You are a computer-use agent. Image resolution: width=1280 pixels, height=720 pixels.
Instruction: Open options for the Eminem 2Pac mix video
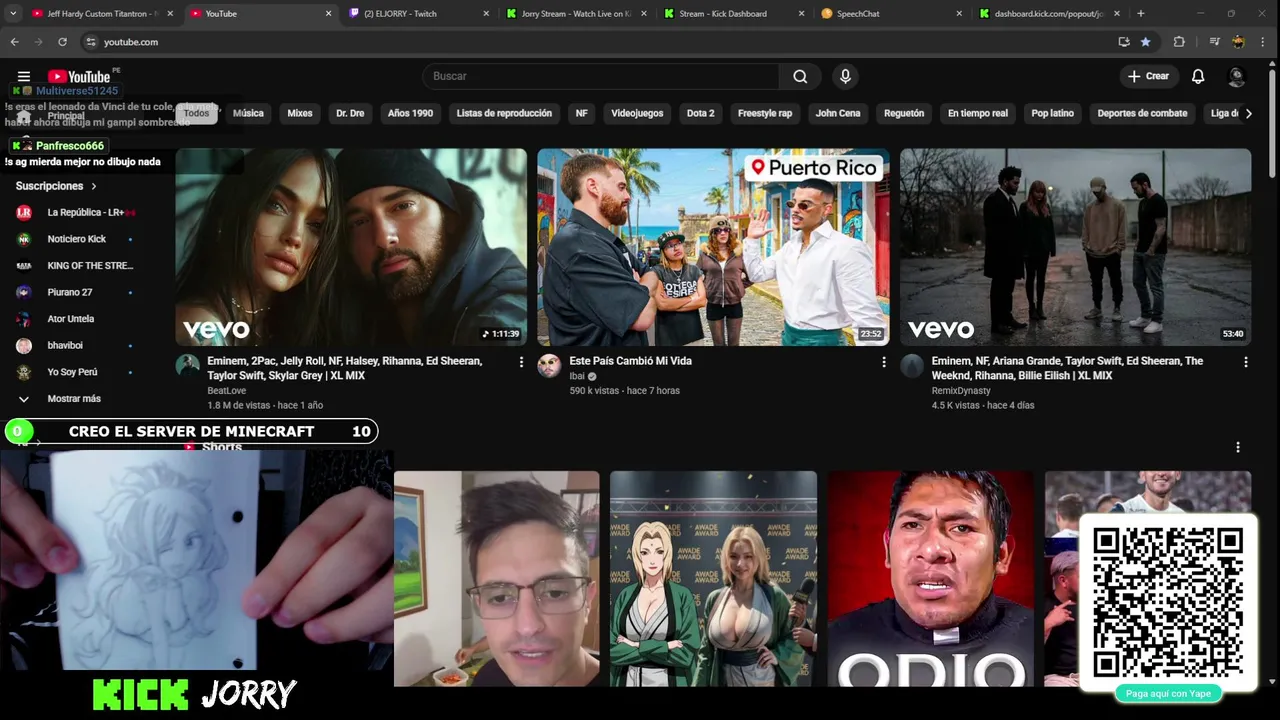(x=521, y=362)
